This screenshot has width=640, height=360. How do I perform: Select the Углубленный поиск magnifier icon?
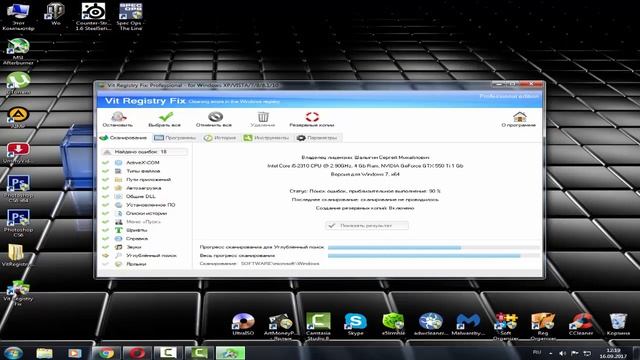click(x=118, y=256)
